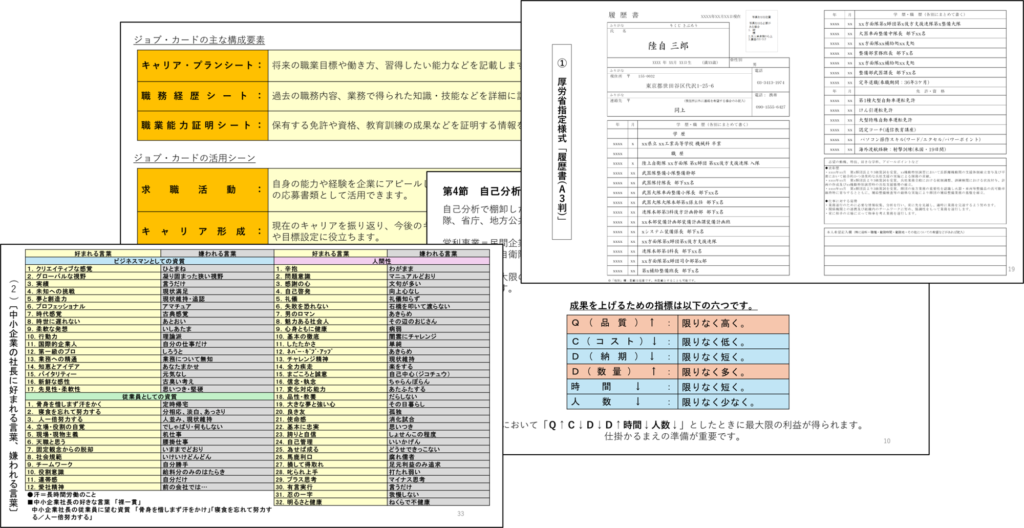Viewport: 1024px width, 528px height.
Task: Click the cell 自己中心(ジコチュウ)
Action: pos(438,374)
